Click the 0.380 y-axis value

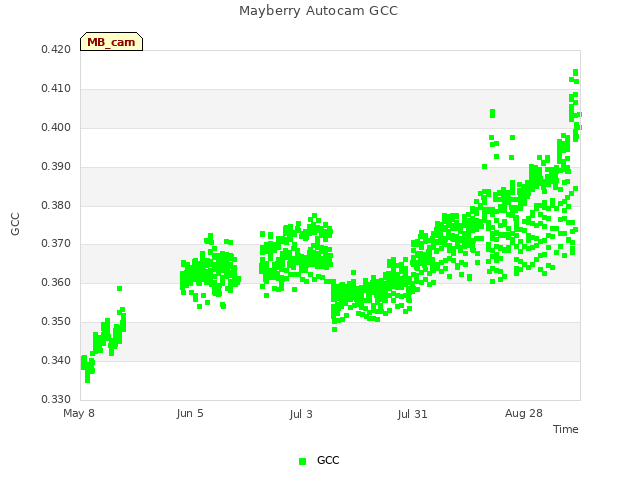pos(56,205)
